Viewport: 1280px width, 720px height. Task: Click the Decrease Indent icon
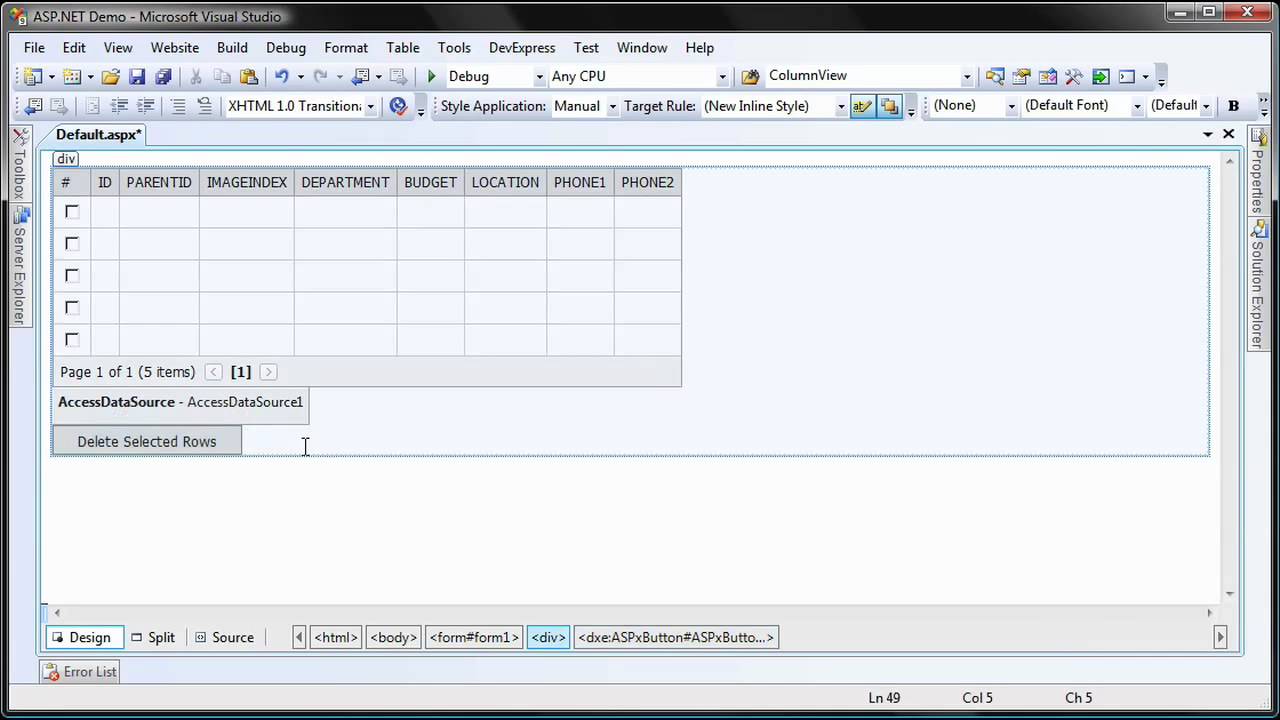click(x=119, y=106)
